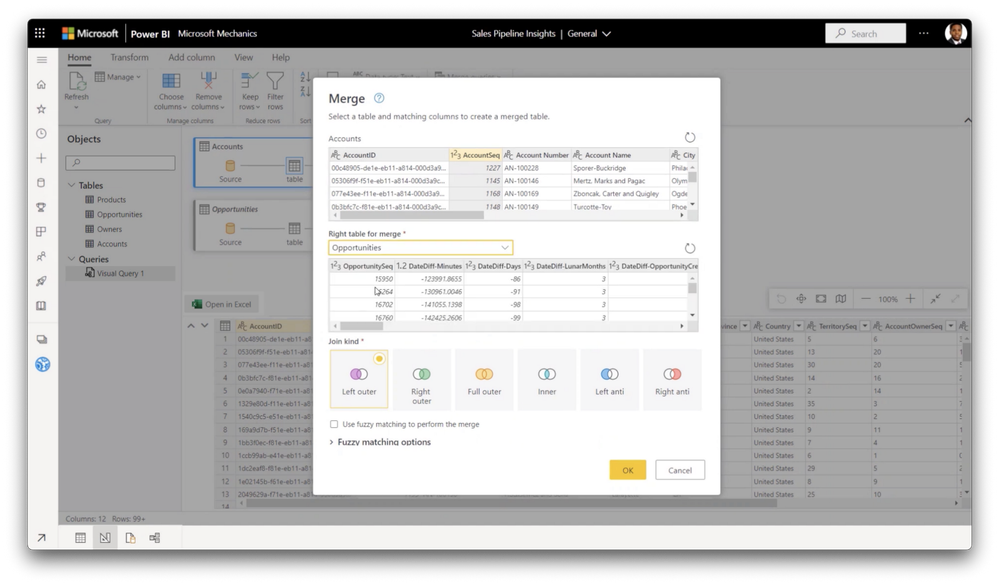Cancel the Merge dialog
This screenshot has height=586, width=999.
coord(680,470)
